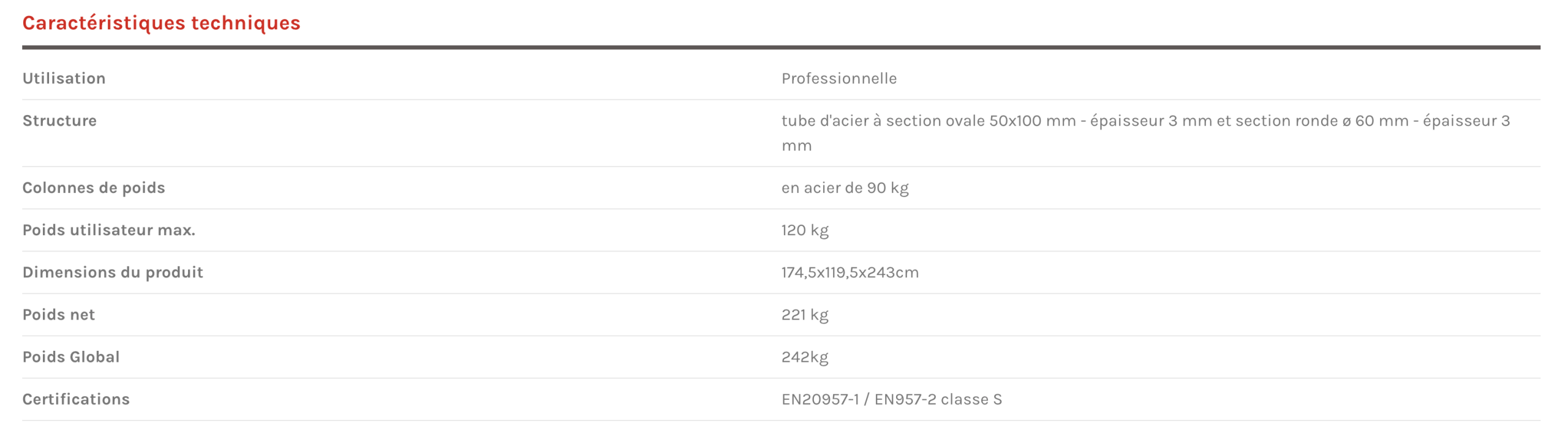This screenshot has height=423, width=1568.
Task: Select the "120 kg" value
Action: point(804,230)
